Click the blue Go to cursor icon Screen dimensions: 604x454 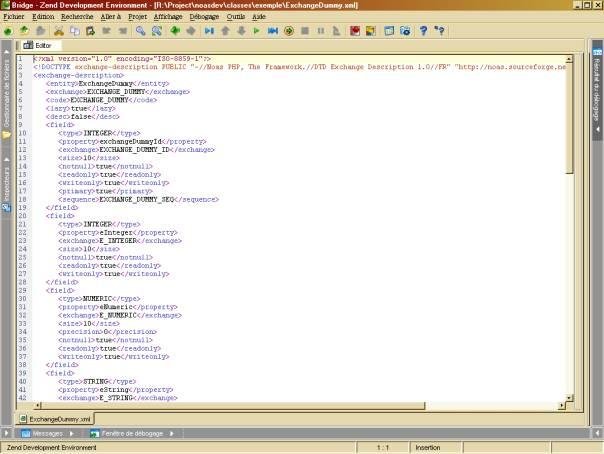(273, 31)
